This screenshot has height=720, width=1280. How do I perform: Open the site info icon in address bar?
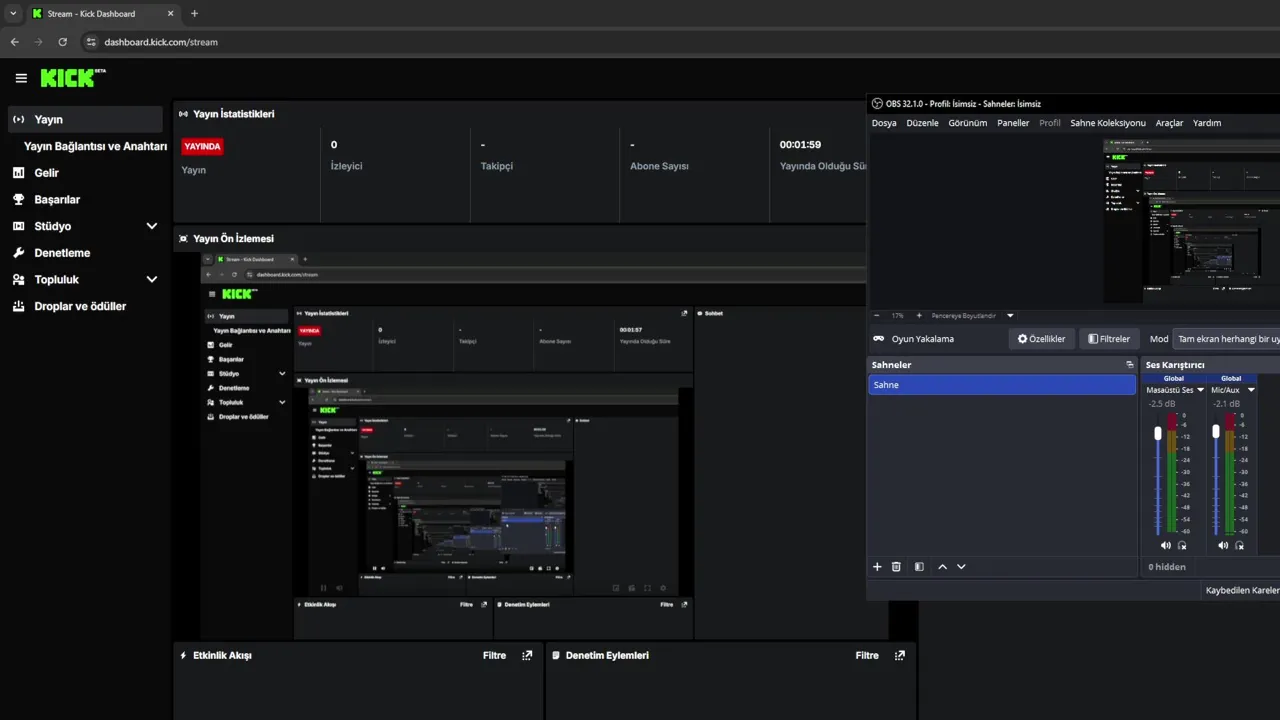click(x=90, y=42)
